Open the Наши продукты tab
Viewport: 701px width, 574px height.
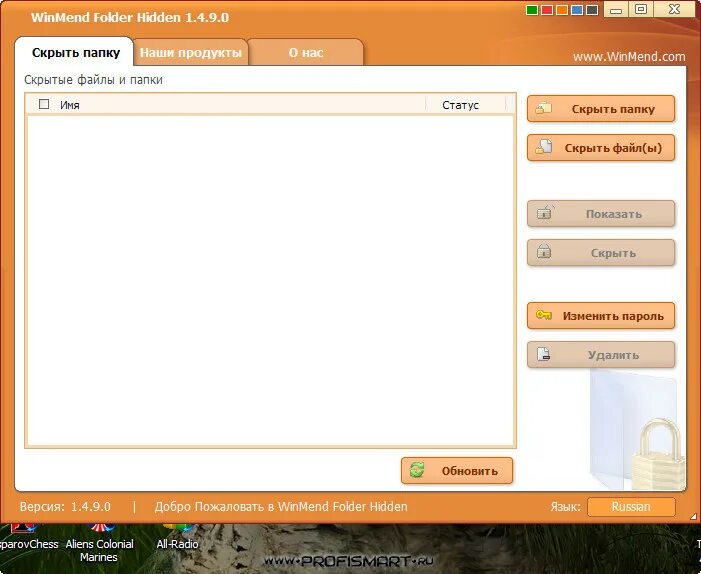[x=191, y=52]
